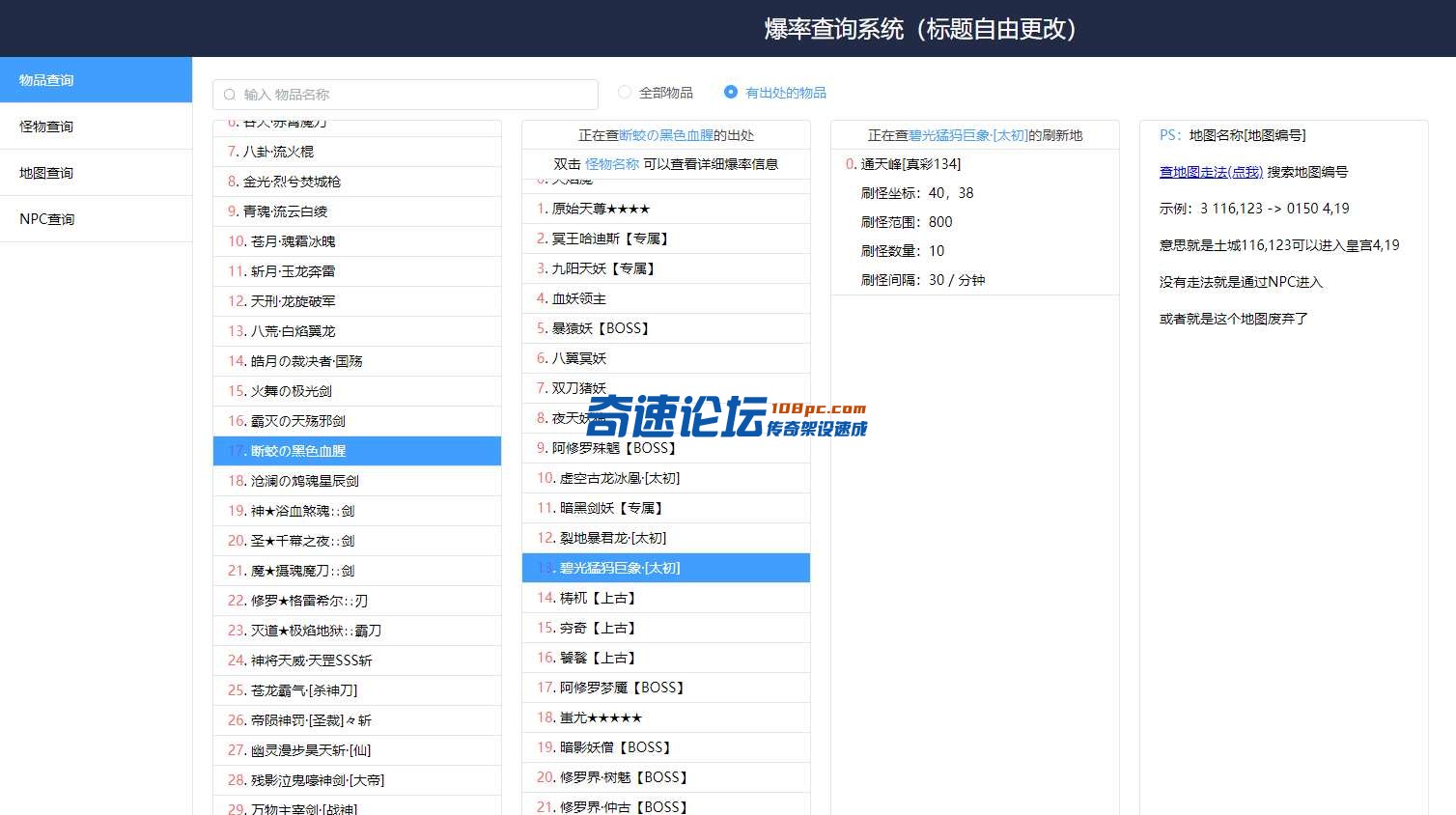Choose monster 12. 裂地暴君龙·[太初]
Screen dimensions: 1456x815
[x=666, y=538]
